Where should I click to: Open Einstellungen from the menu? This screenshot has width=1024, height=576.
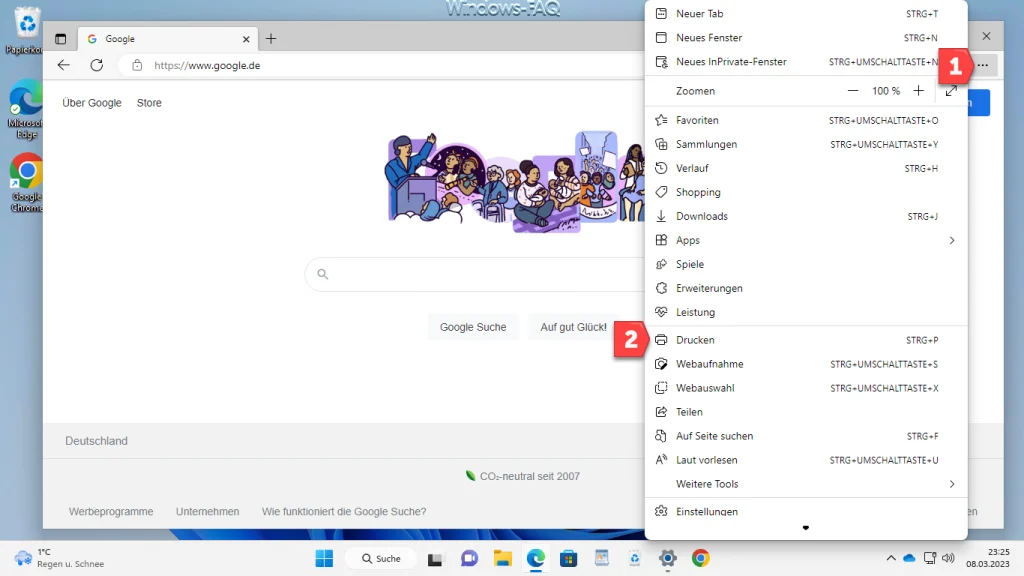tap(806, 511)
